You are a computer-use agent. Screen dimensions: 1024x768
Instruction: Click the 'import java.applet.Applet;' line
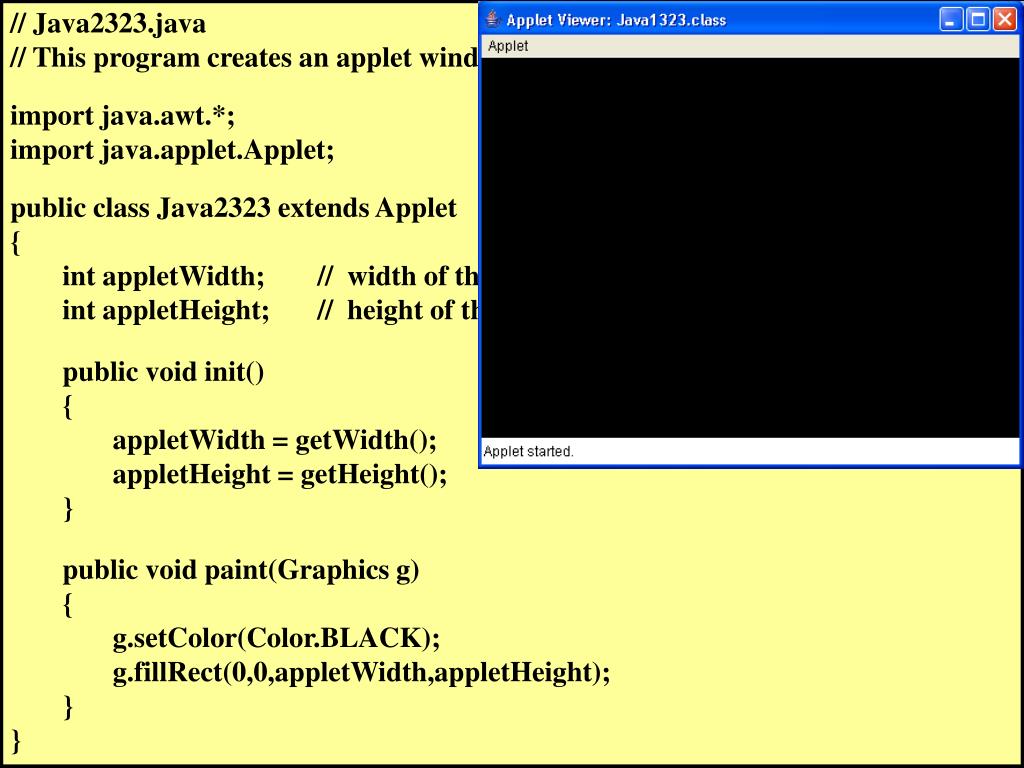tap(172, 151)
